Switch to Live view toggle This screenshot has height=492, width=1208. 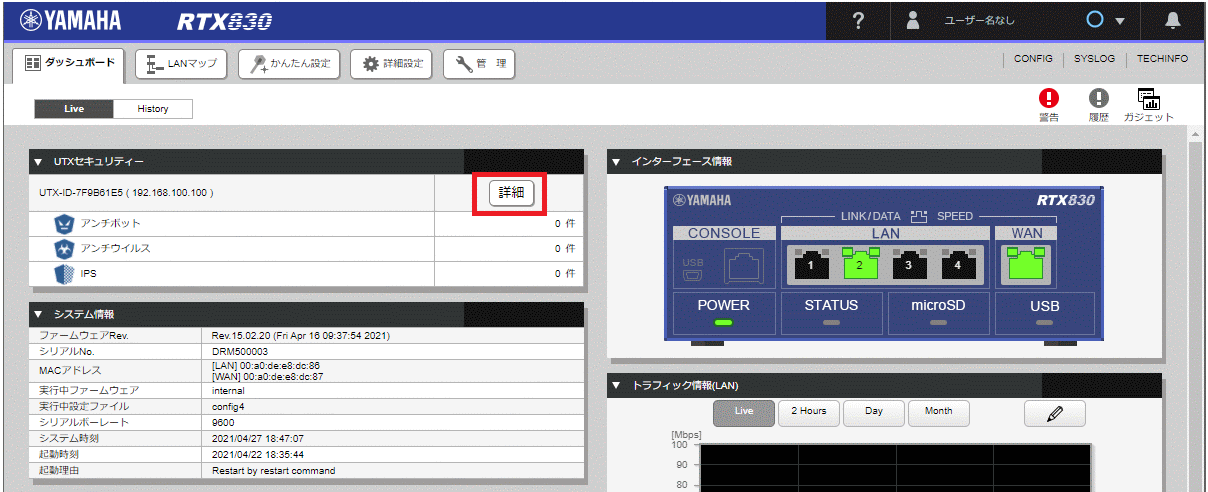pos(74,109)
